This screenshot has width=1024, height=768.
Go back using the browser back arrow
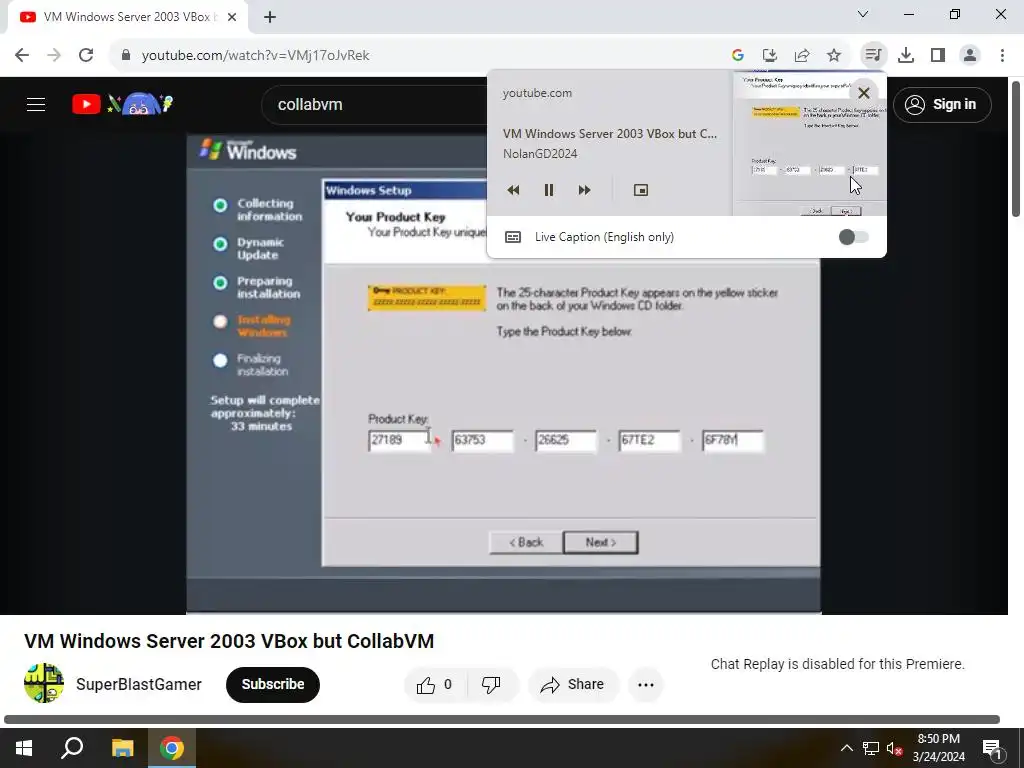pyautogui.click(x=22, y=56)
